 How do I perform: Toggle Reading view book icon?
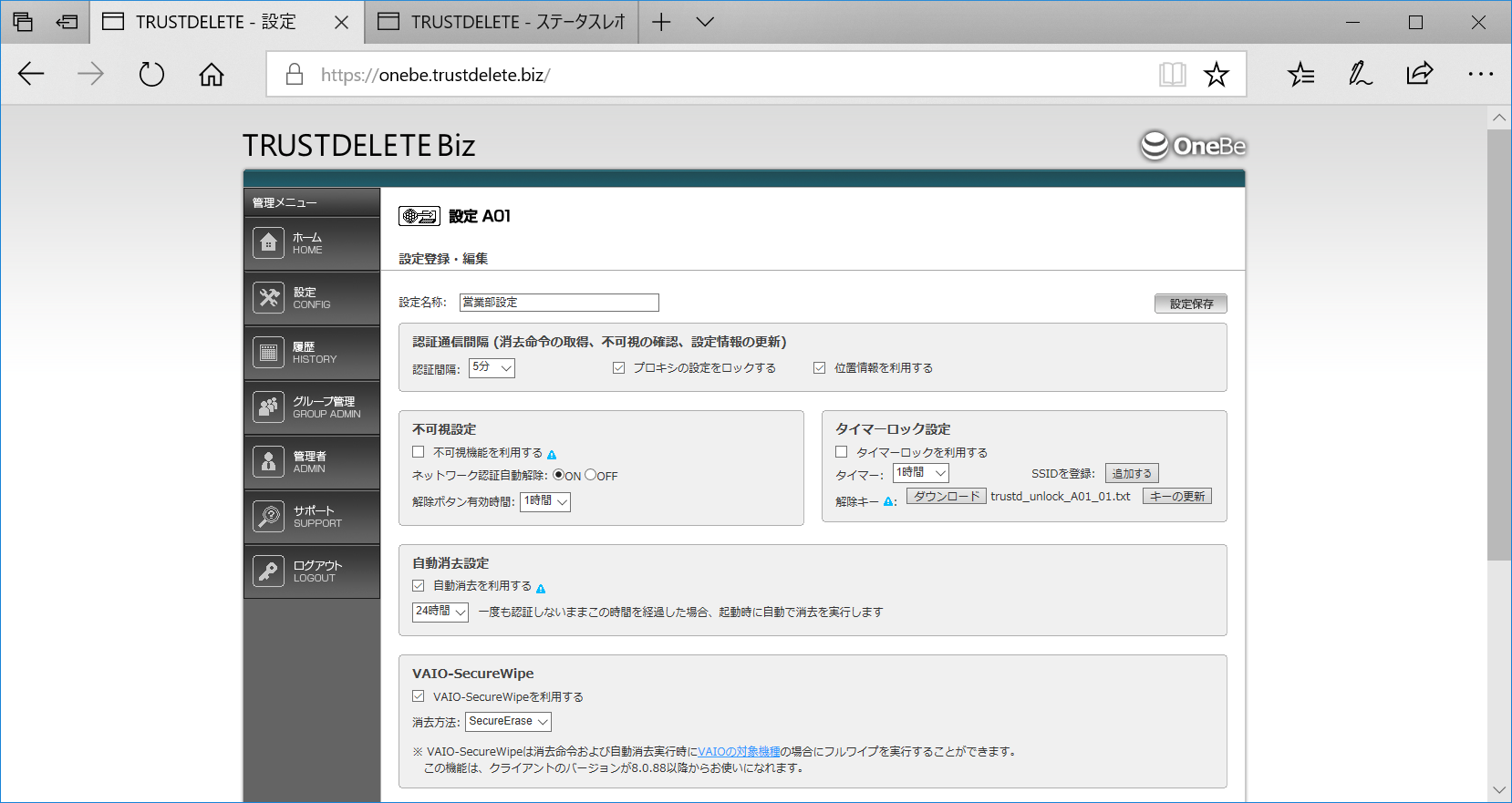tap(1173, 74)
